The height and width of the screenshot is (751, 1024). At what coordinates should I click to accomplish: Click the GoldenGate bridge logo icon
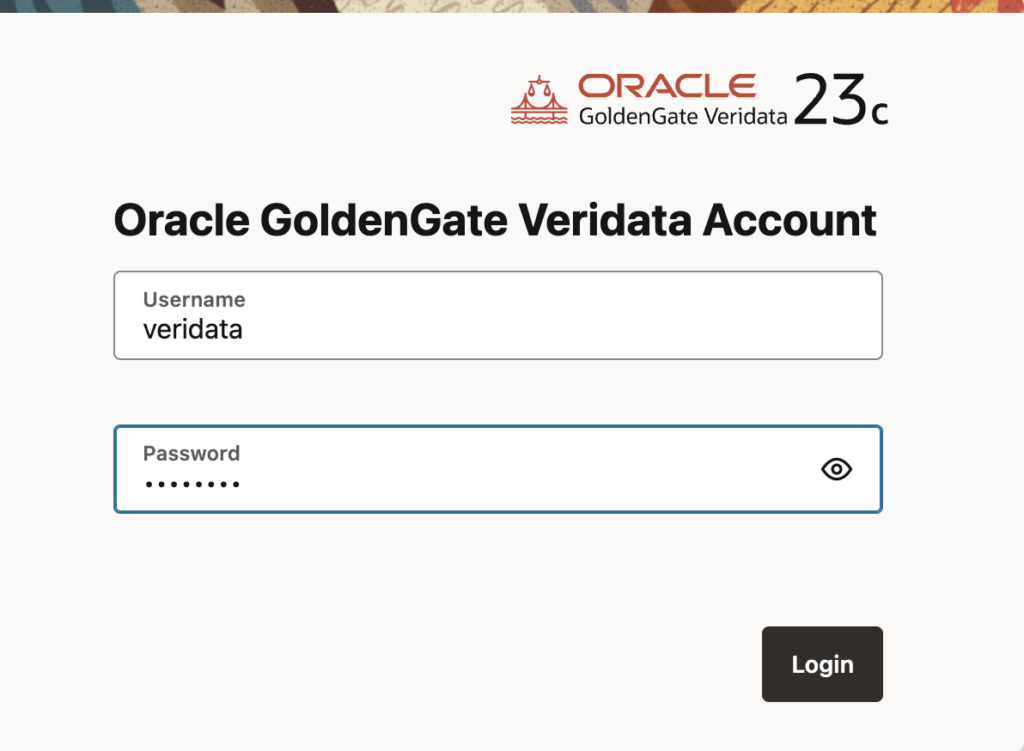(x=538, y=100)
